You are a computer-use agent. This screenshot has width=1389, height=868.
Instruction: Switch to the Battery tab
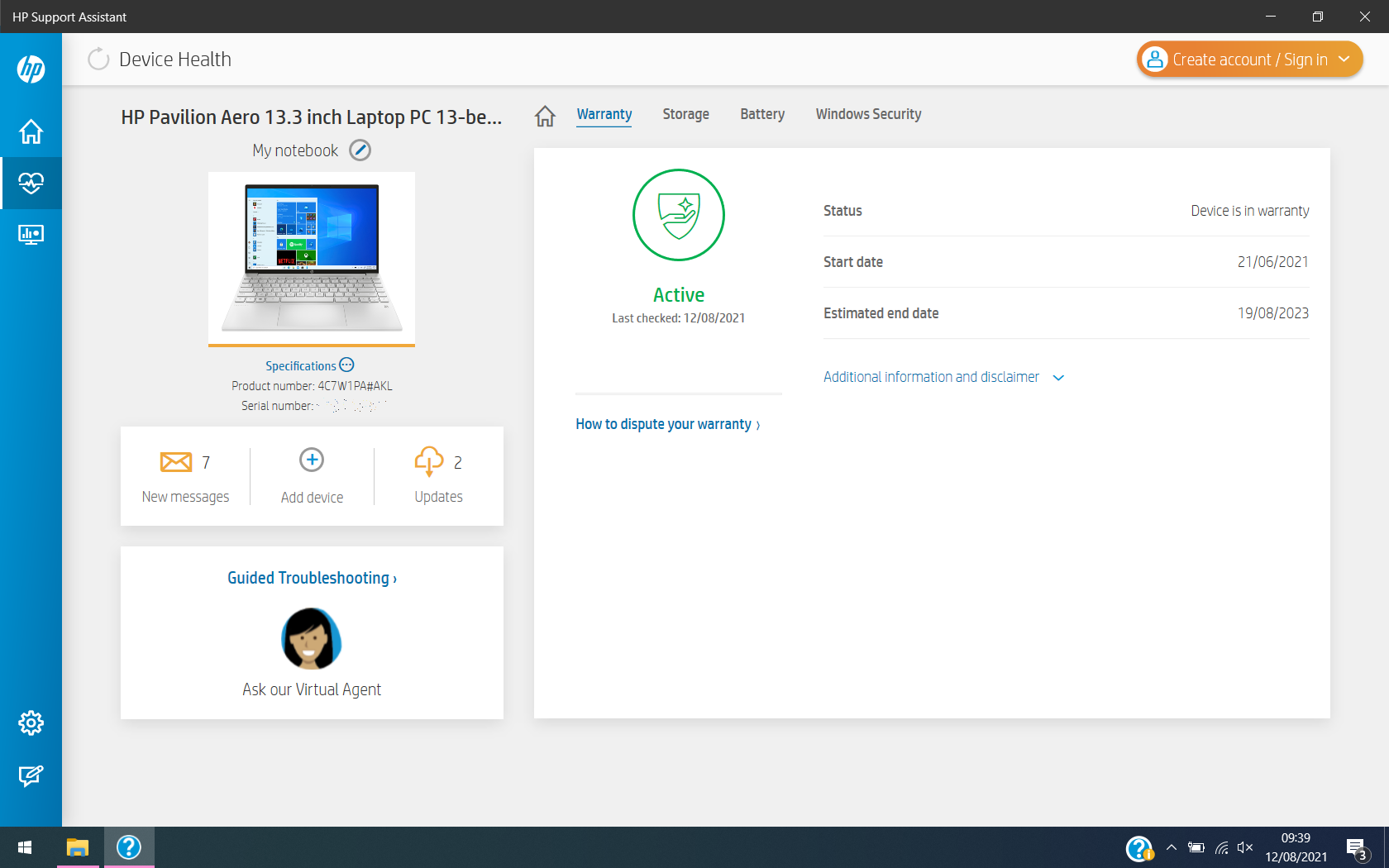pos(762,114)
